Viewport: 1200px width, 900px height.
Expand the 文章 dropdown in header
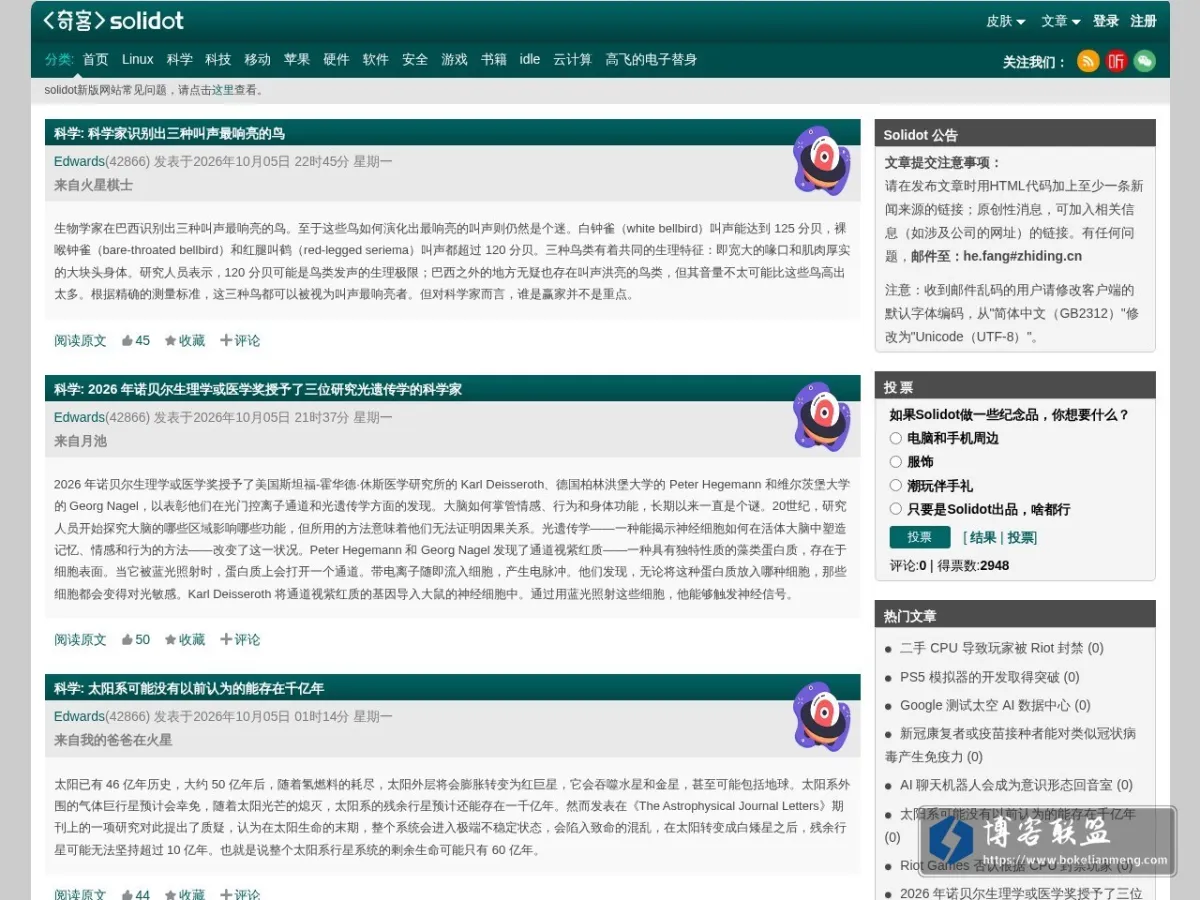1061,21
